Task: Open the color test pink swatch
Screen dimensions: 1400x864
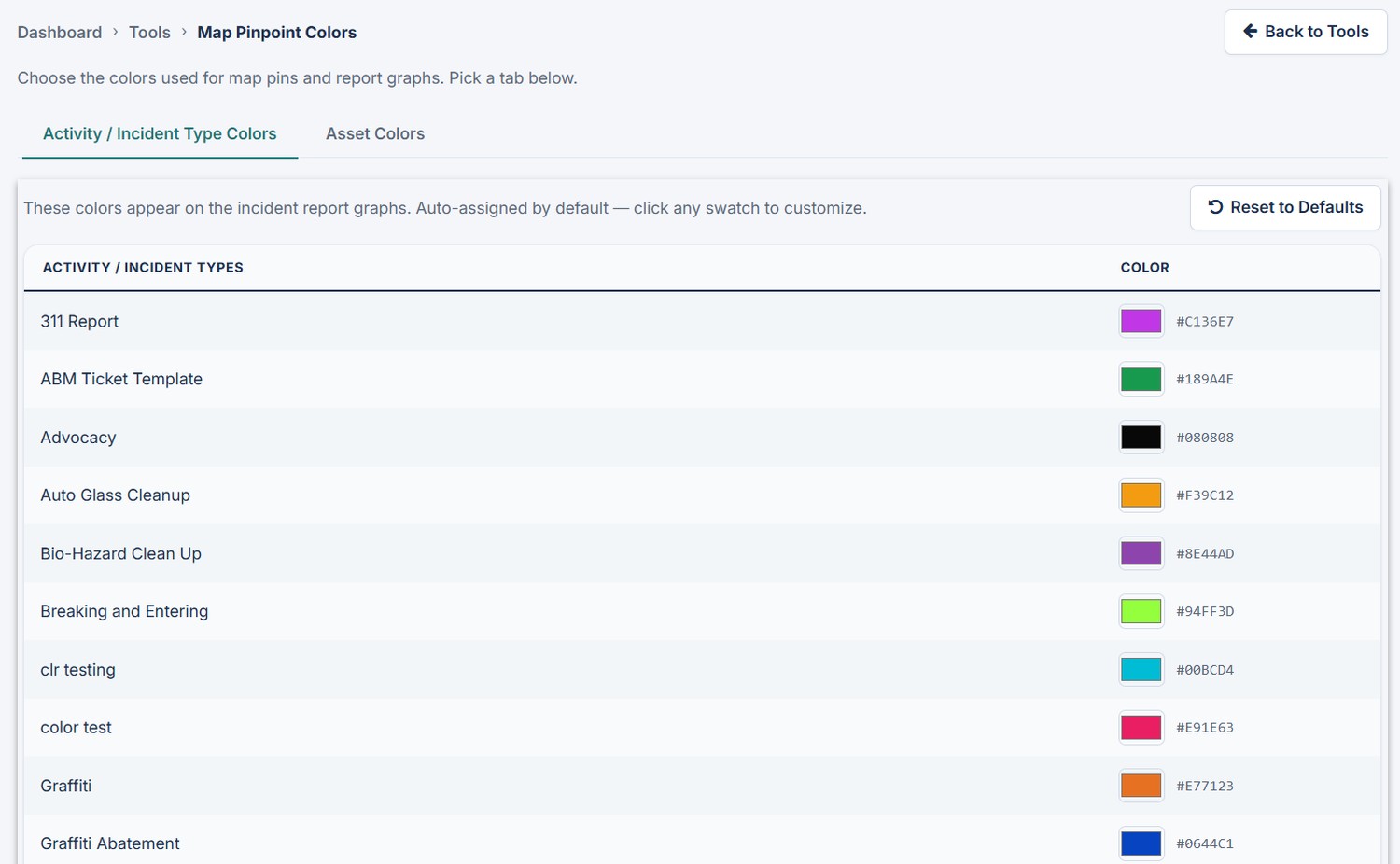Action: (1141, 728)
